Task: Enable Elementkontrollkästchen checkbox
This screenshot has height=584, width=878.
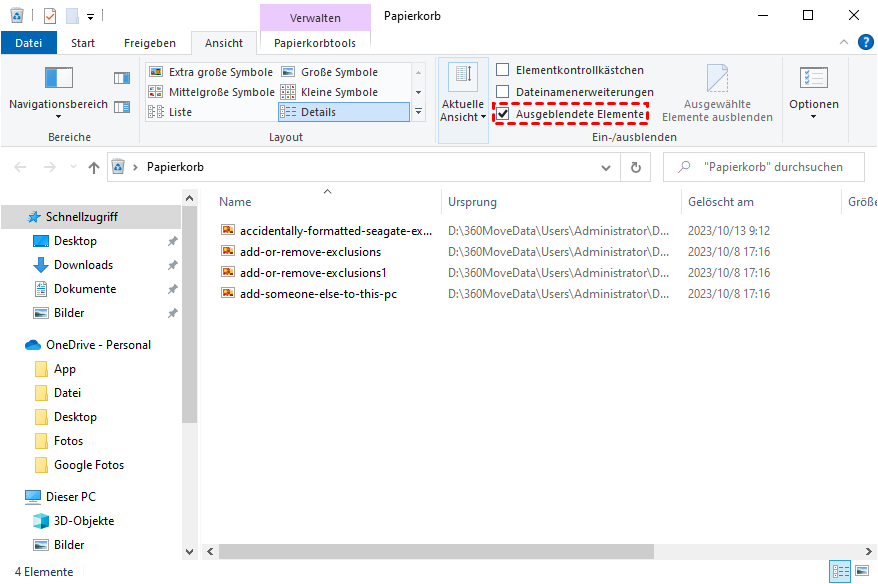Action: (503, 70)
